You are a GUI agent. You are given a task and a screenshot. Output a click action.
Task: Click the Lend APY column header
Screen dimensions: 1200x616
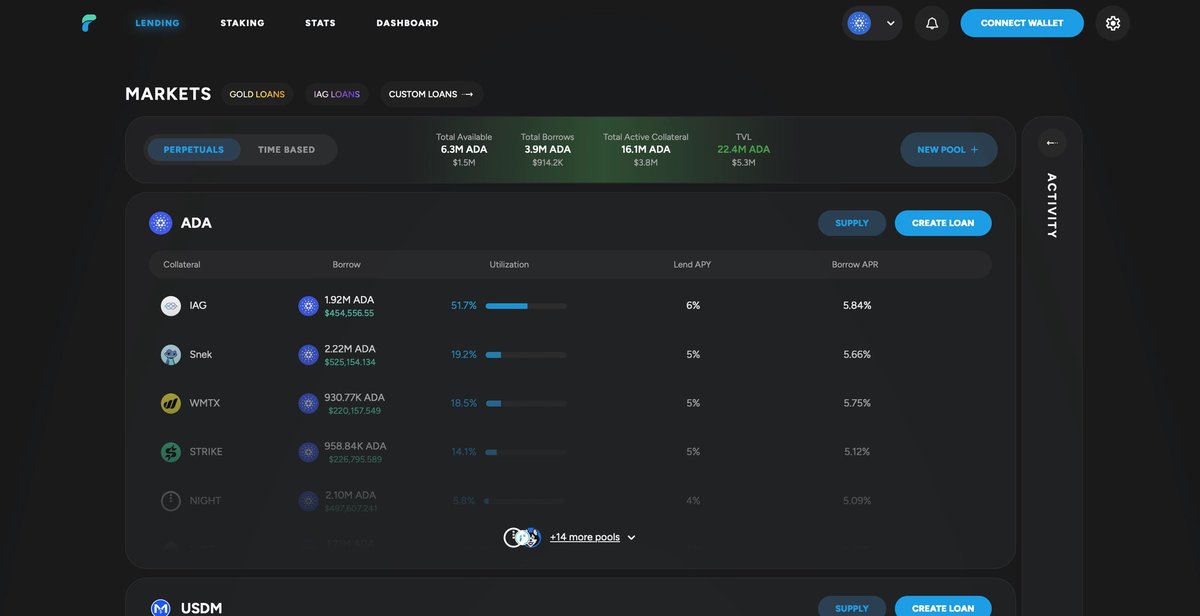pos(693,265)
